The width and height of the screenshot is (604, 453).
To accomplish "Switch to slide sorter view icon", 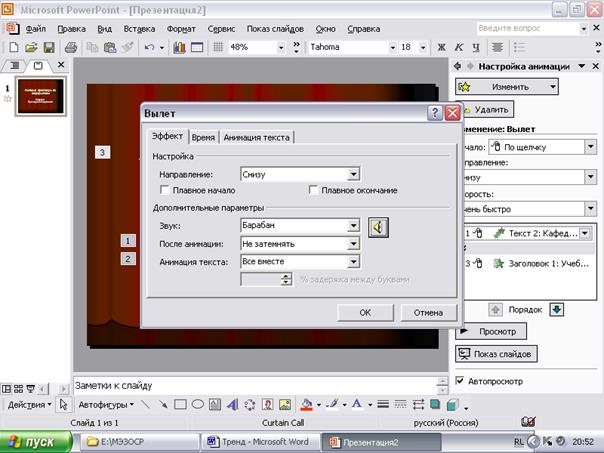I will point(18,389).
